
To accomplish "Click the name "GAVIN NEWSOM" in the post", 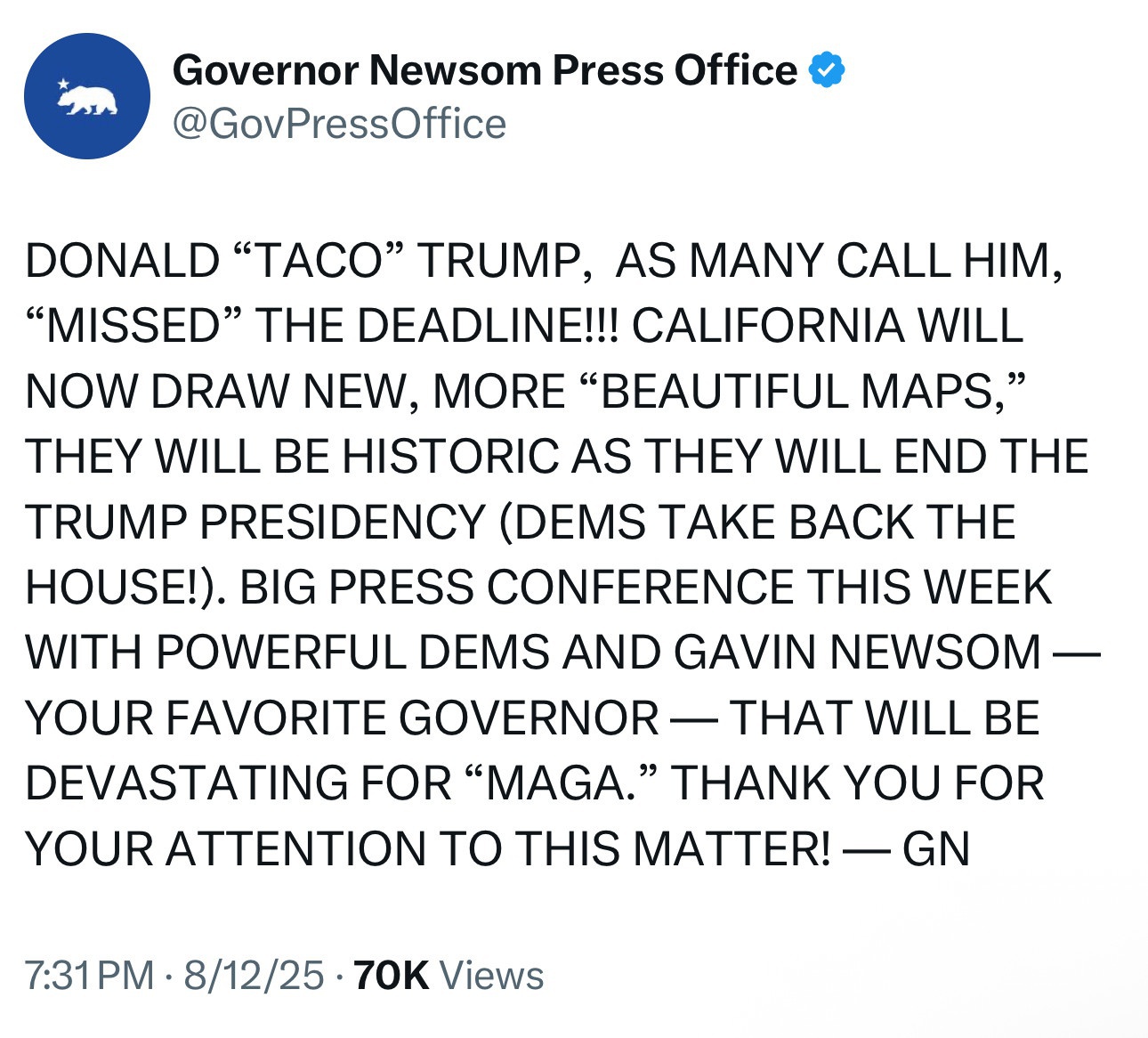I will 857,653.
